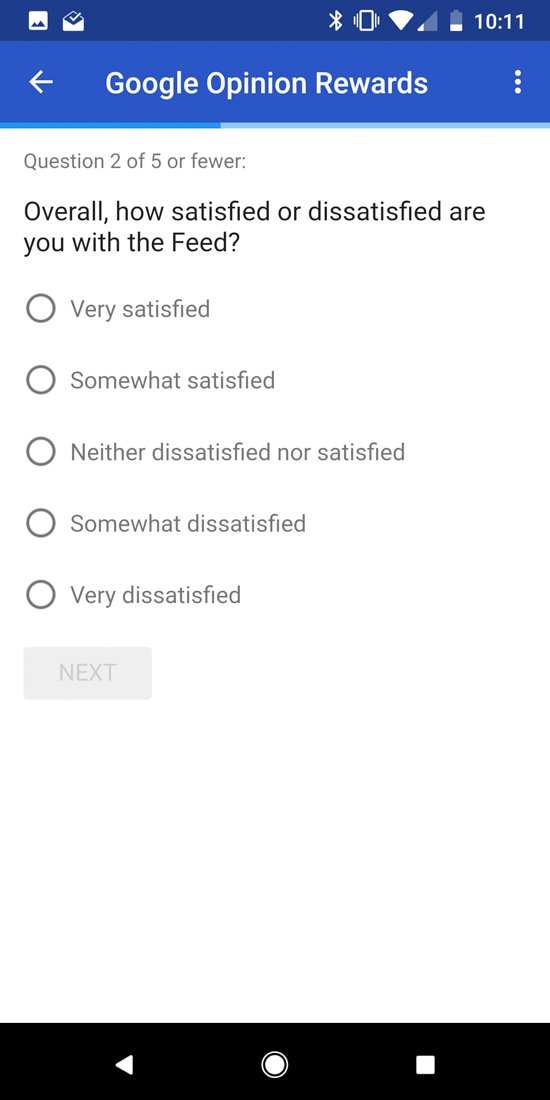Screen dimensions: 550x1100
Task: Tap the picture notification icon
Action: (x=38, y=22)
